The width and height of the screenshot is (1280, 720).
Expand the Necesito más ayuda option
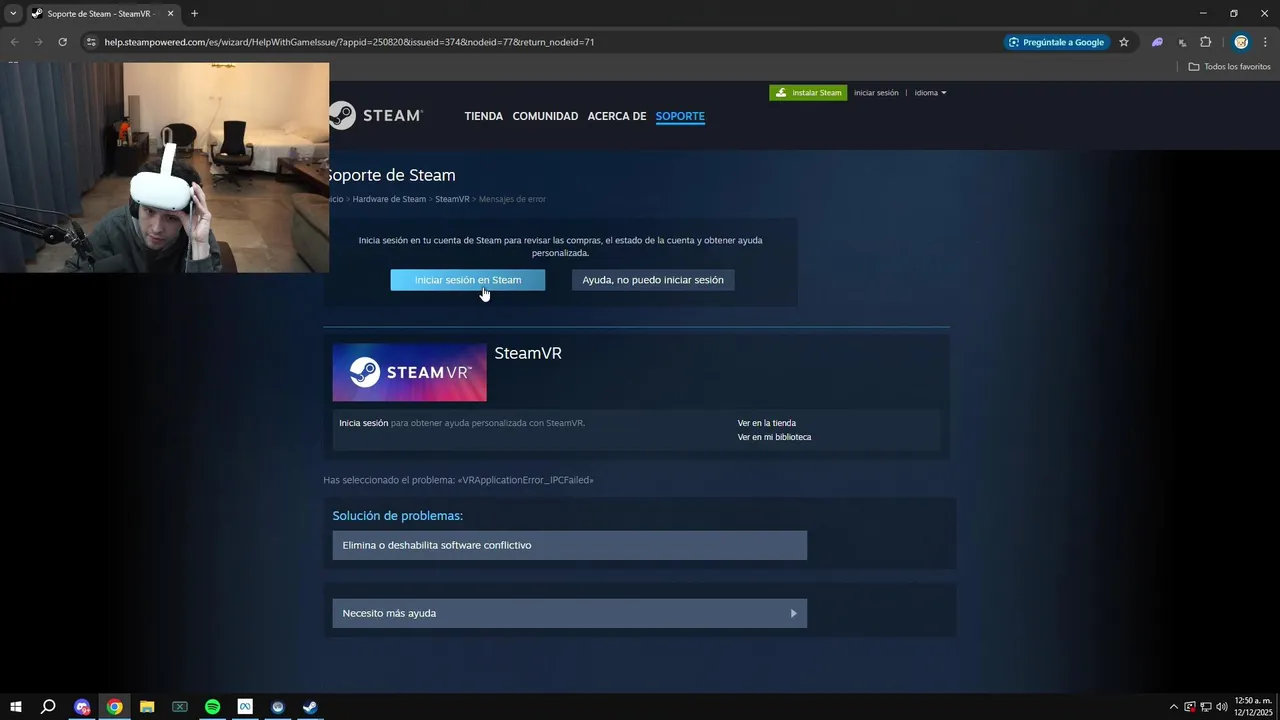(x=570, y=613)
